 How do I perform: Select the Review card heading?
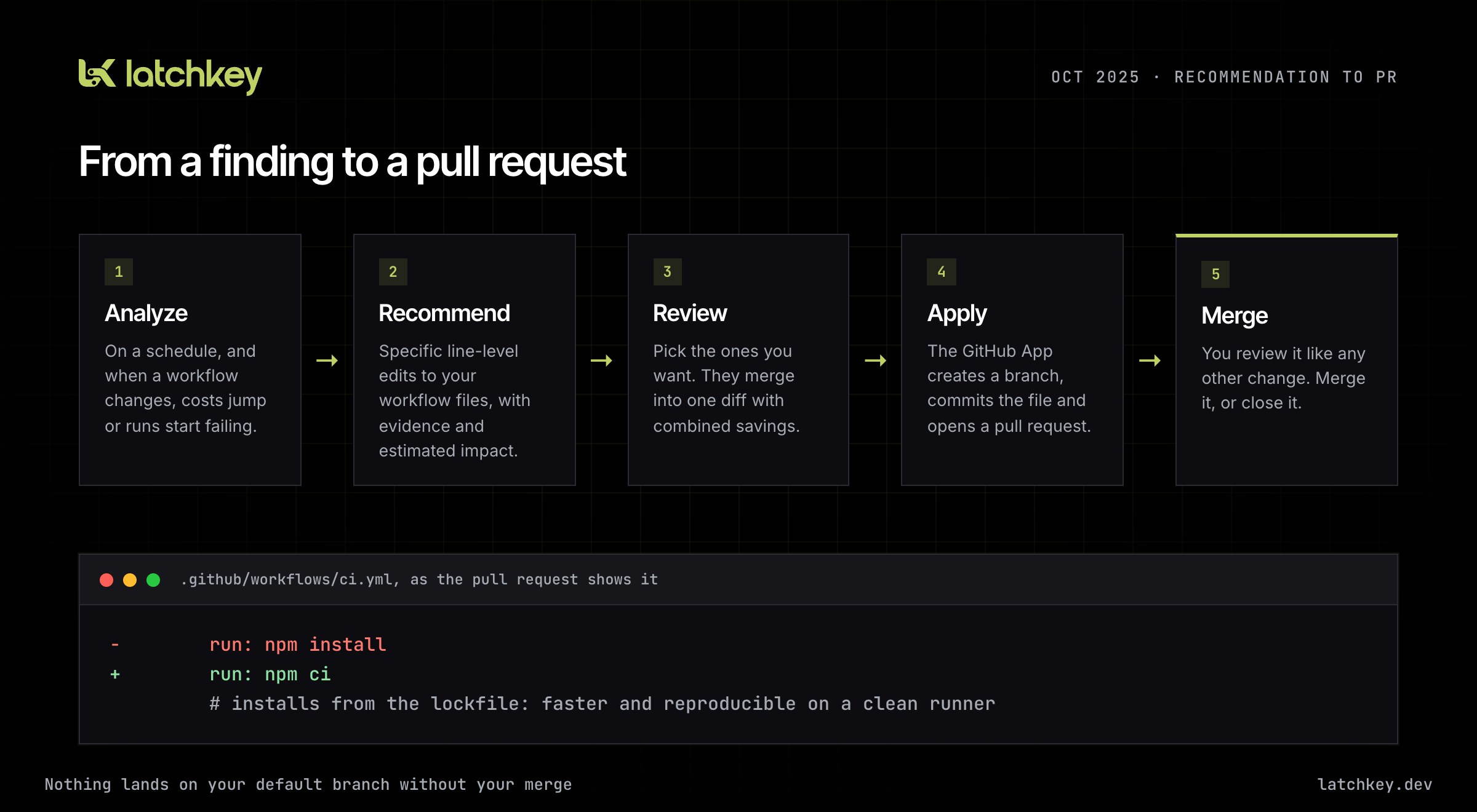690,314
